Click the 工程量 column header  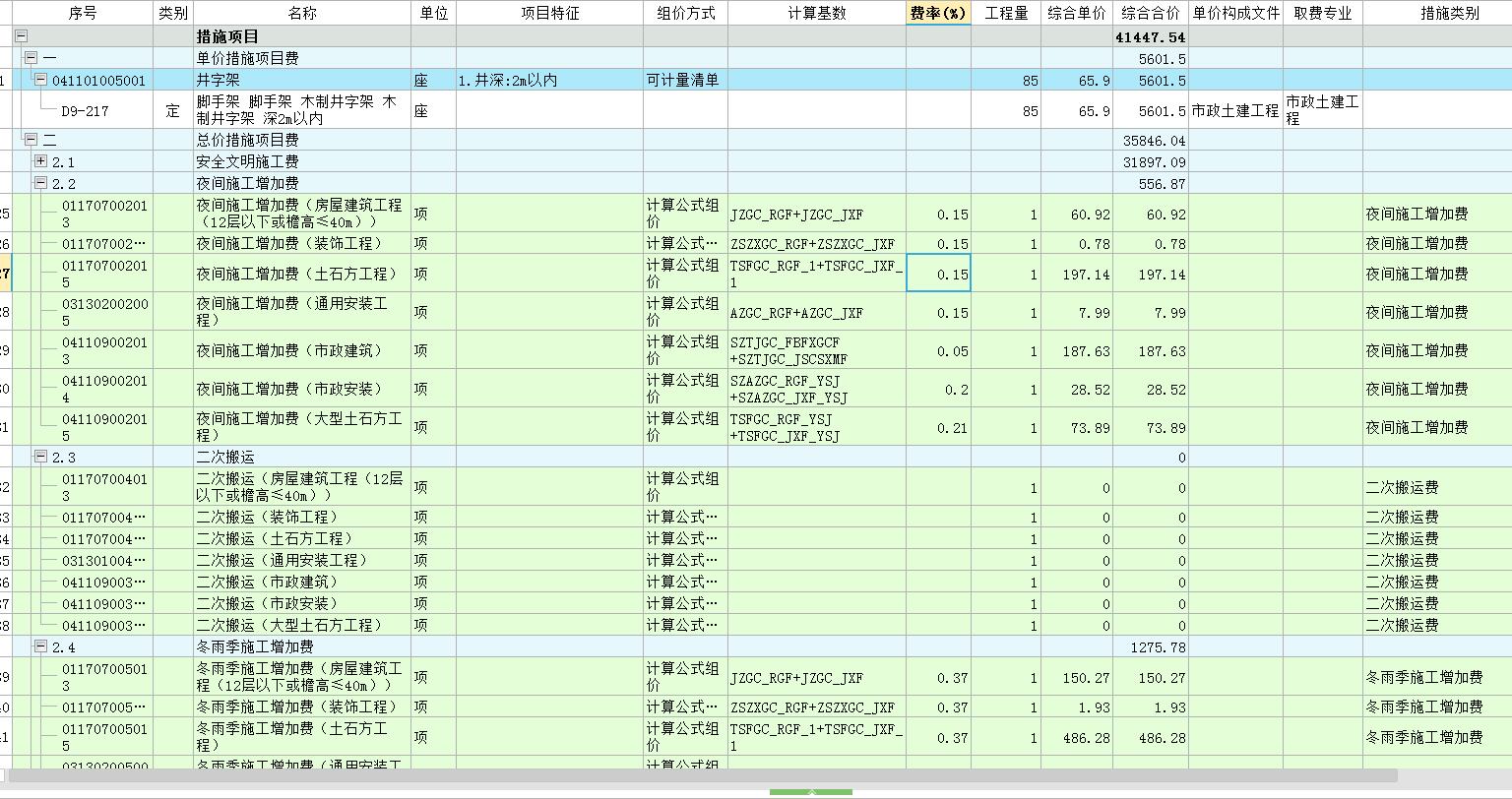point(1006,13)
